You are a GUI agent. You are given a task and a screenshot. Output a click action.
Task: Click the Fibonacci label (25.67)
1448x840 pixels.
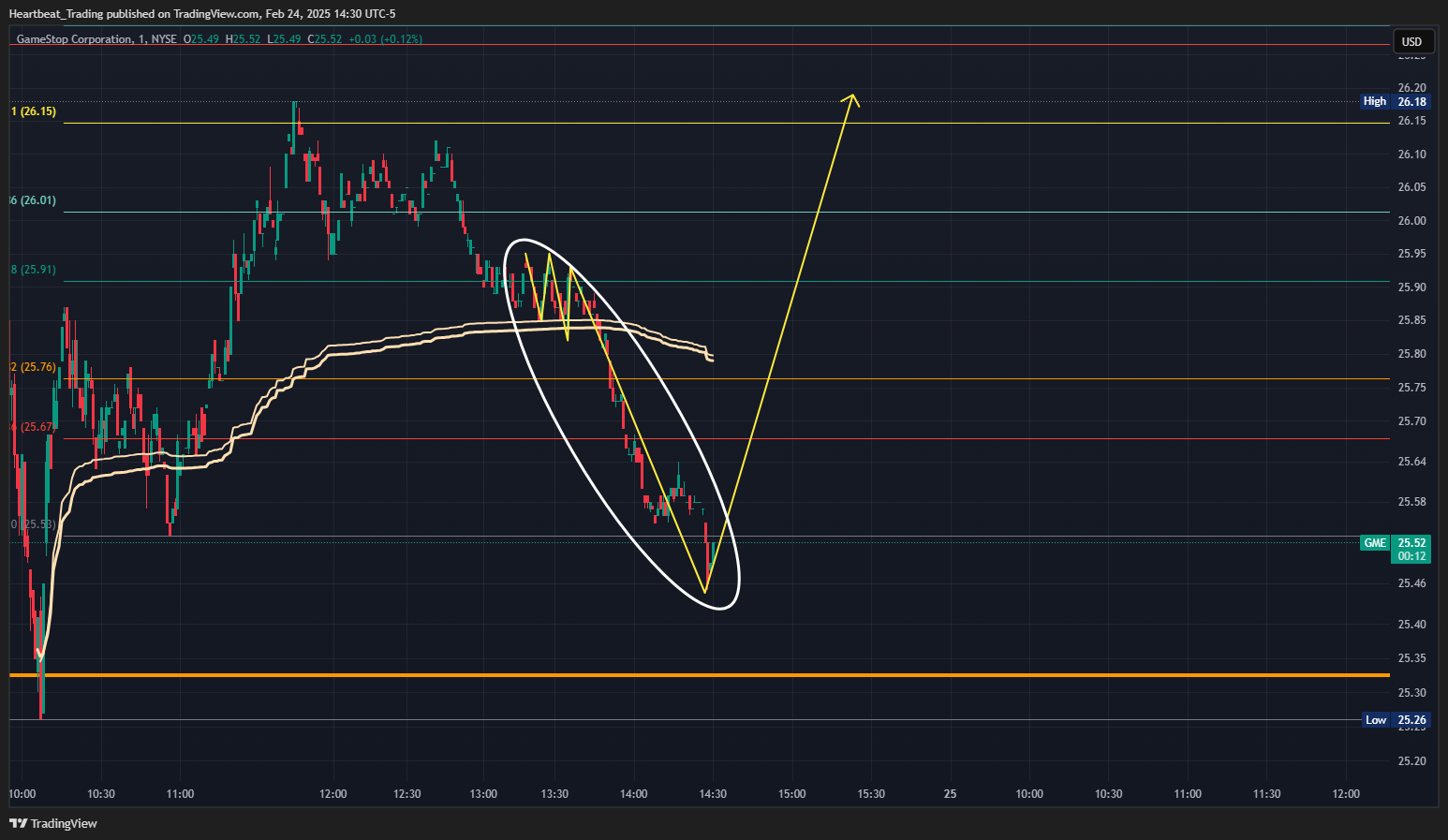[x=34, y=427]
